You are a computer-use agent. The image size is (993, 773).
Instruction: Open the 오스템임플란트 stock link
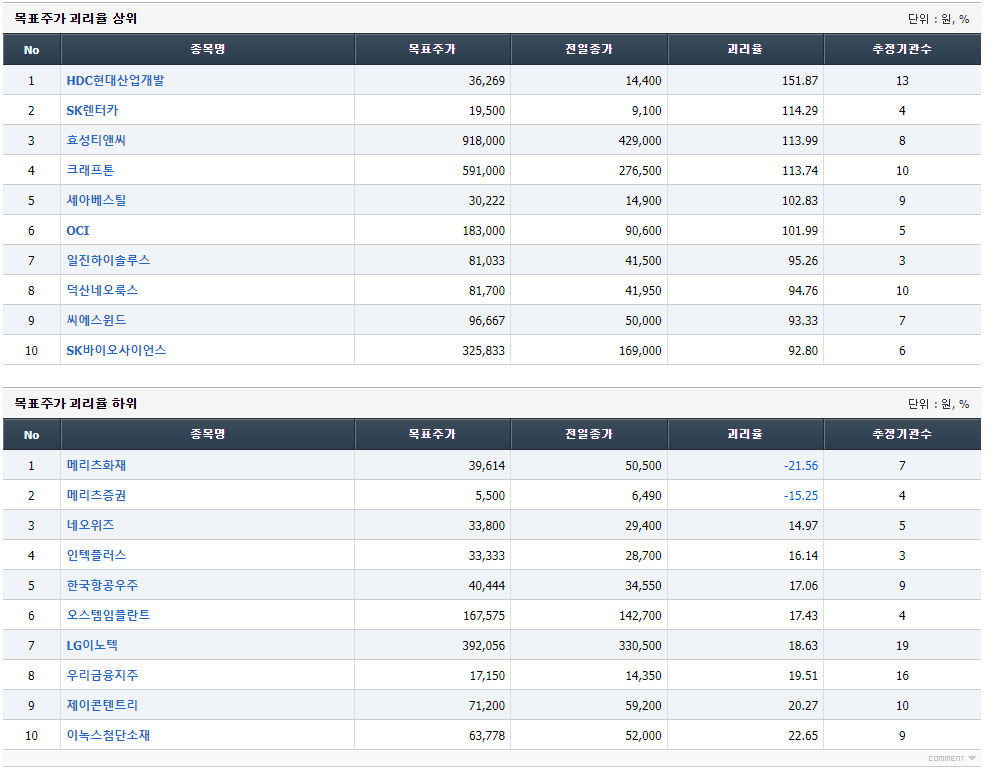[x=108, y=615]
